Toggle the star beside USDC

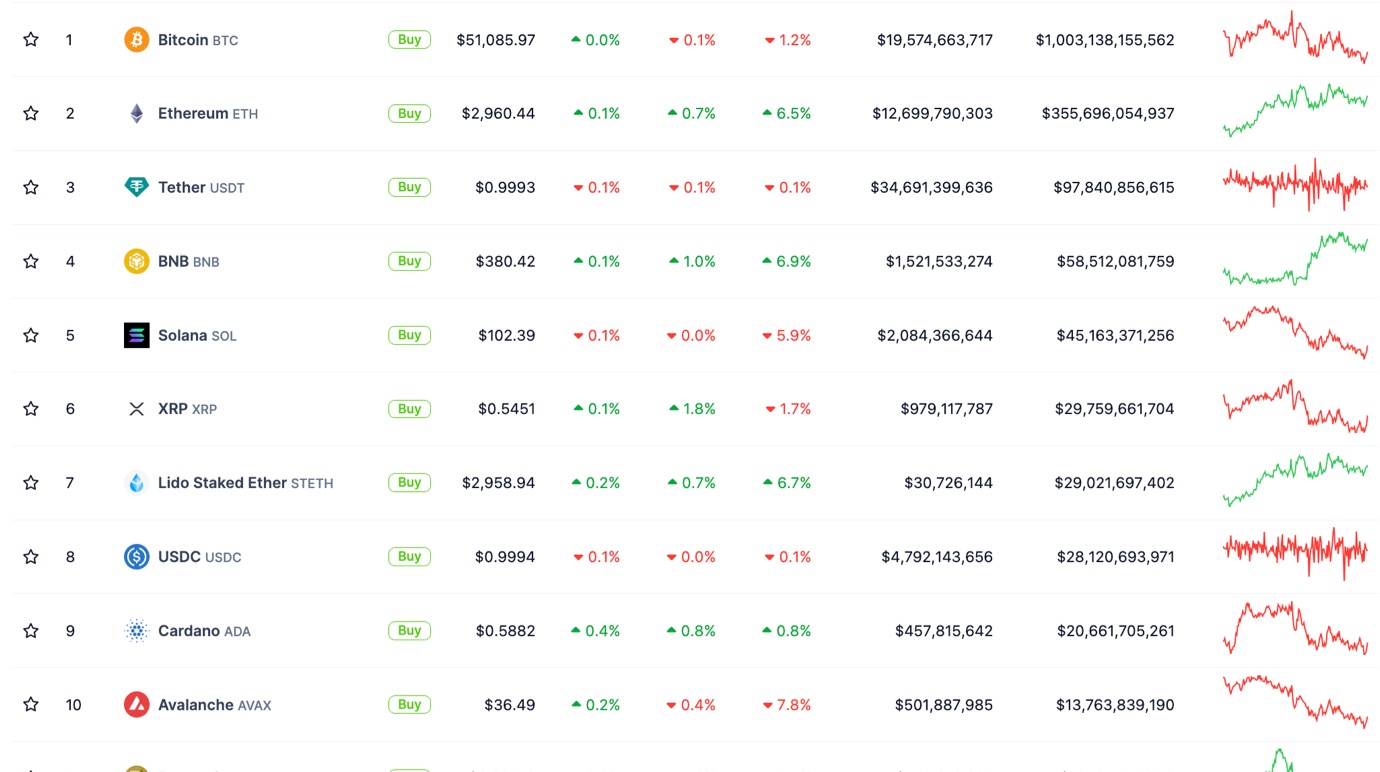point(31,557)
